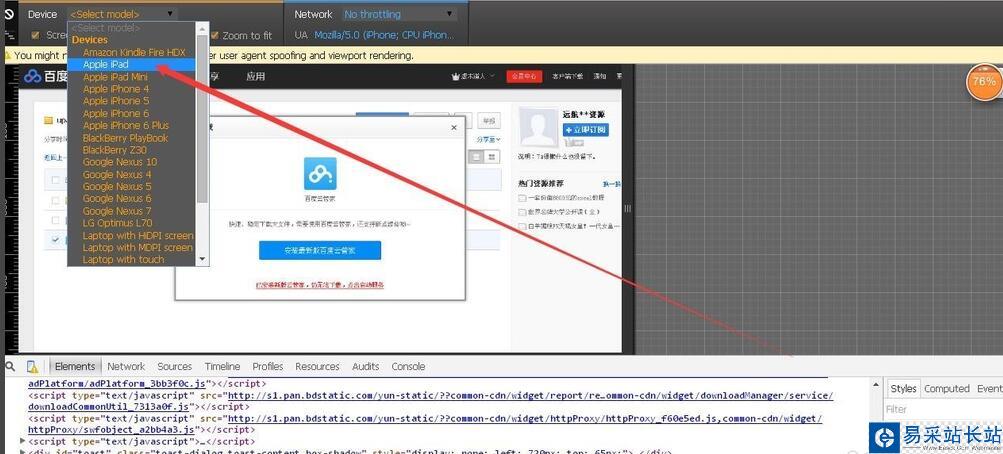Image resolution: width=1003 pixels, height=454 pixels.
Task: Select Amazon Kindle Fire HDX device
Action: [x=134, y=52]
